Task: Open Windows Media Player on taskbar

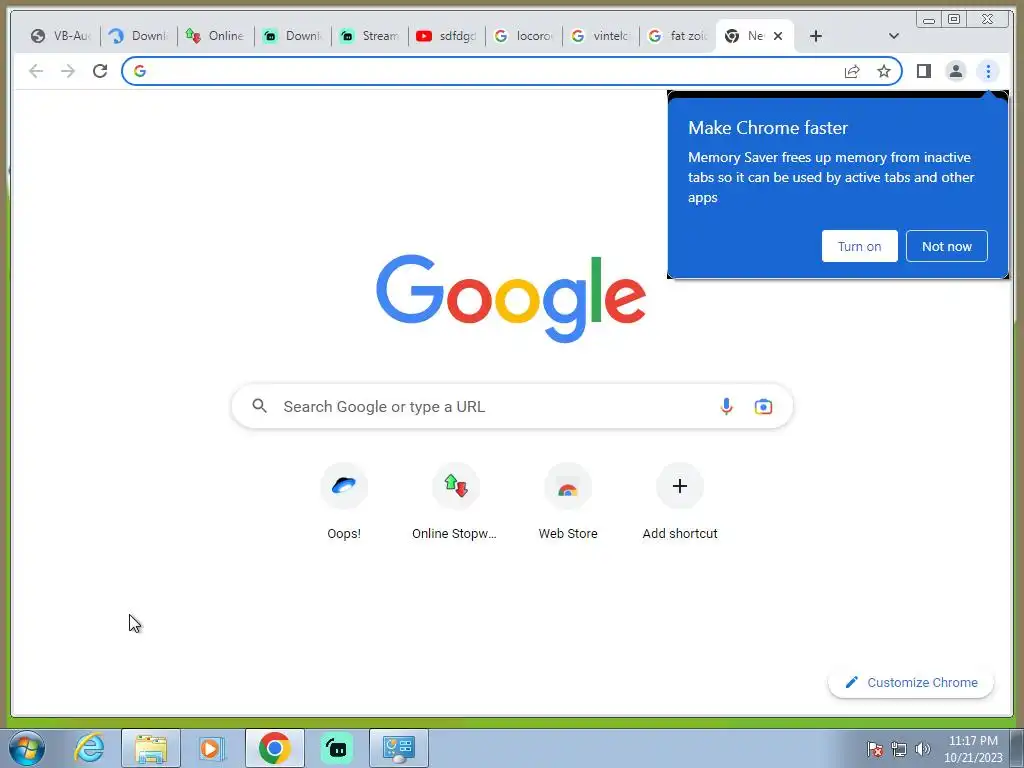Action: [x=211, y=748]
